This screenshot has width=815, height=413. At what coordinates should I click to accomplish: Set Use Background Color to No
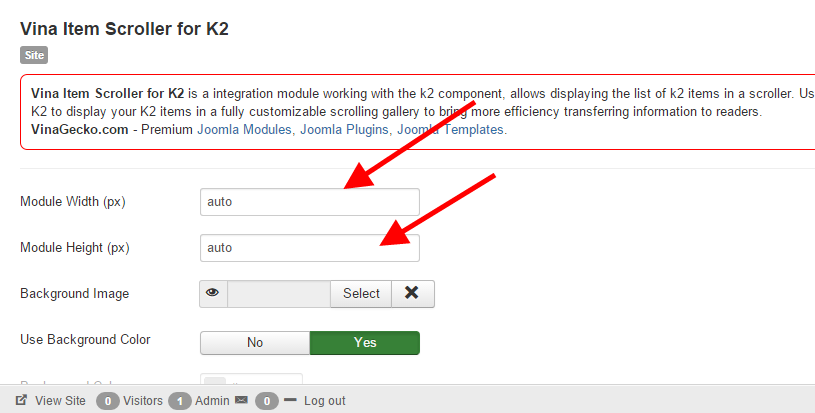pyautogui.click(x=255, y=343)
